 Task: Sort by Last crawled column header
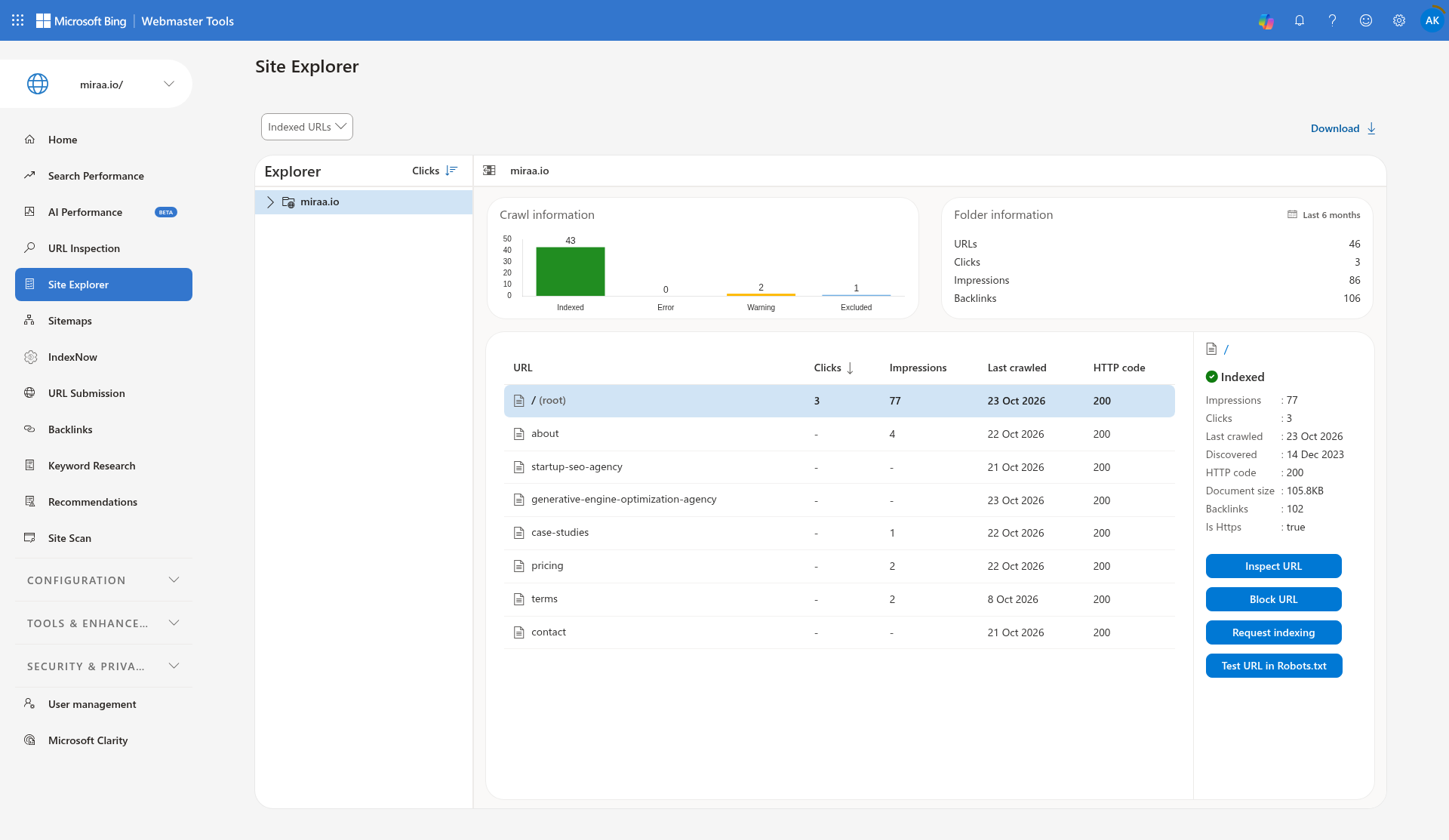pyautogui.click(x=1017, y=368)
